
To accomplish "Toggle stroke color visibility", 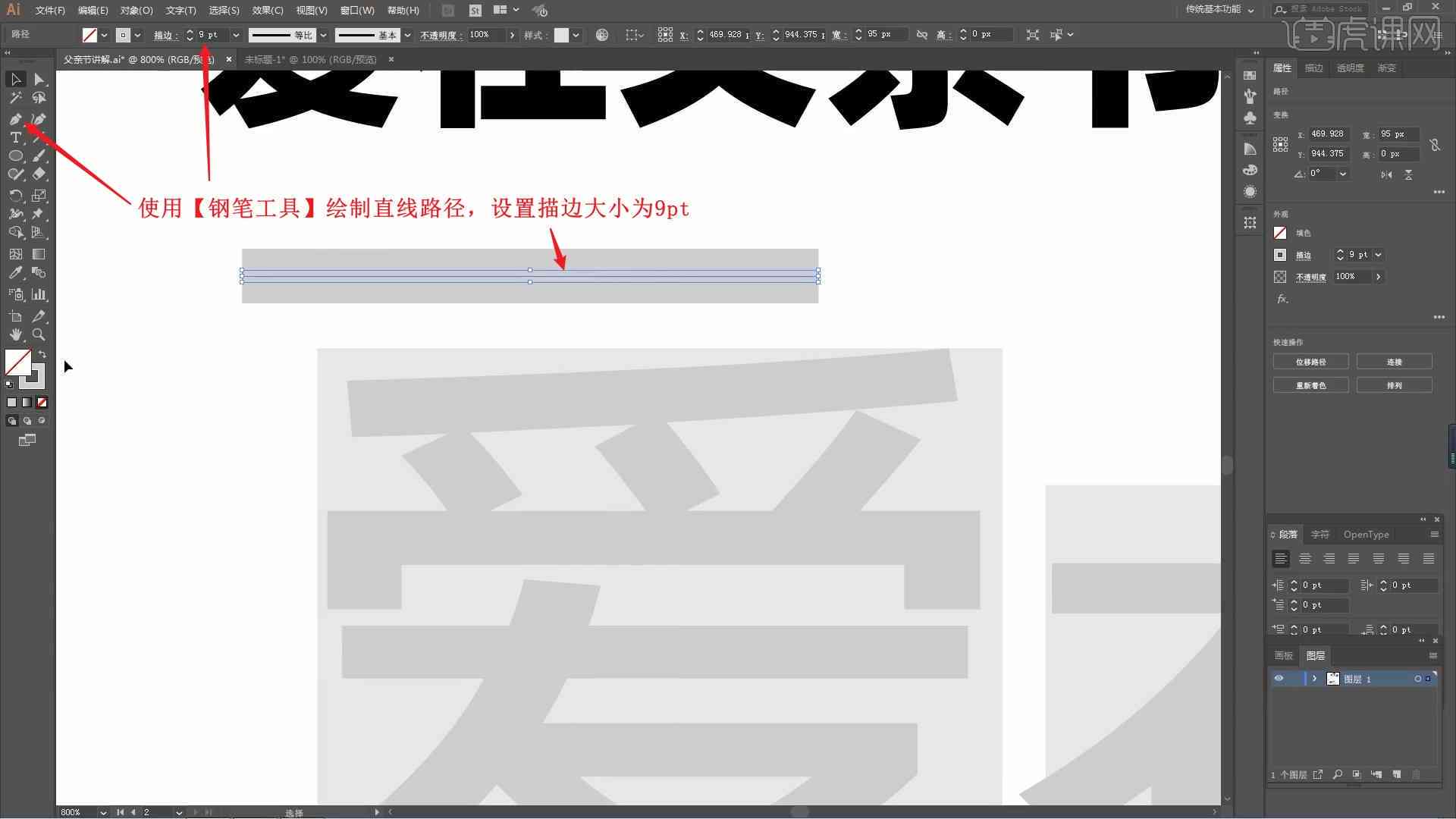I will 1280,254.
